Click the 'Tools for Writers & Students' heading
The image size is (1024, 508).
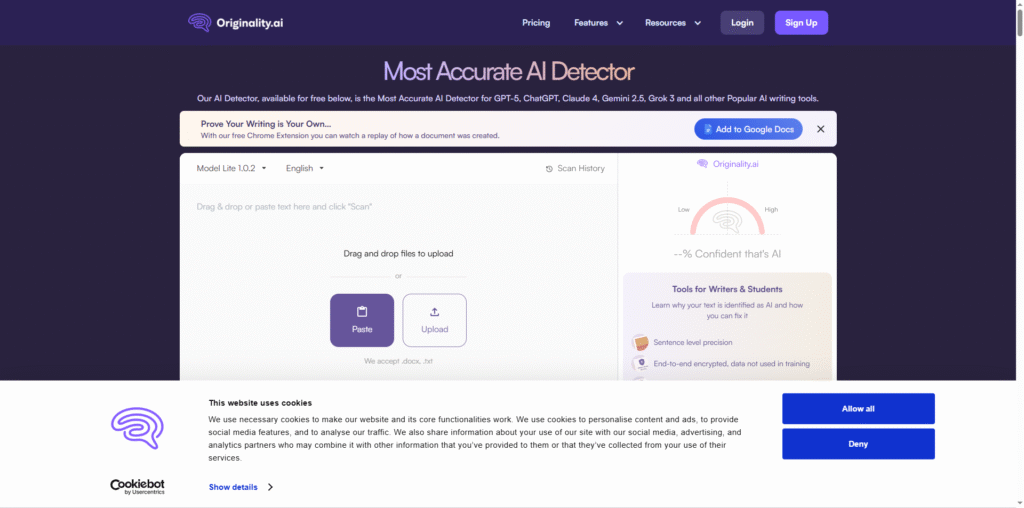[727, 289]
